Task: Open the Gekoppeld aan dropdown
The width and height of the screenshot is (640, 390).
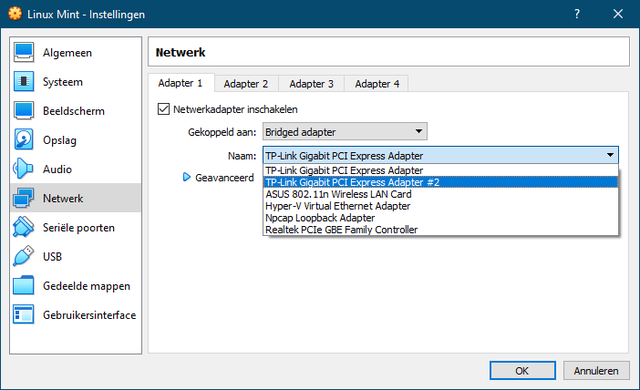Action: point(345,132)
